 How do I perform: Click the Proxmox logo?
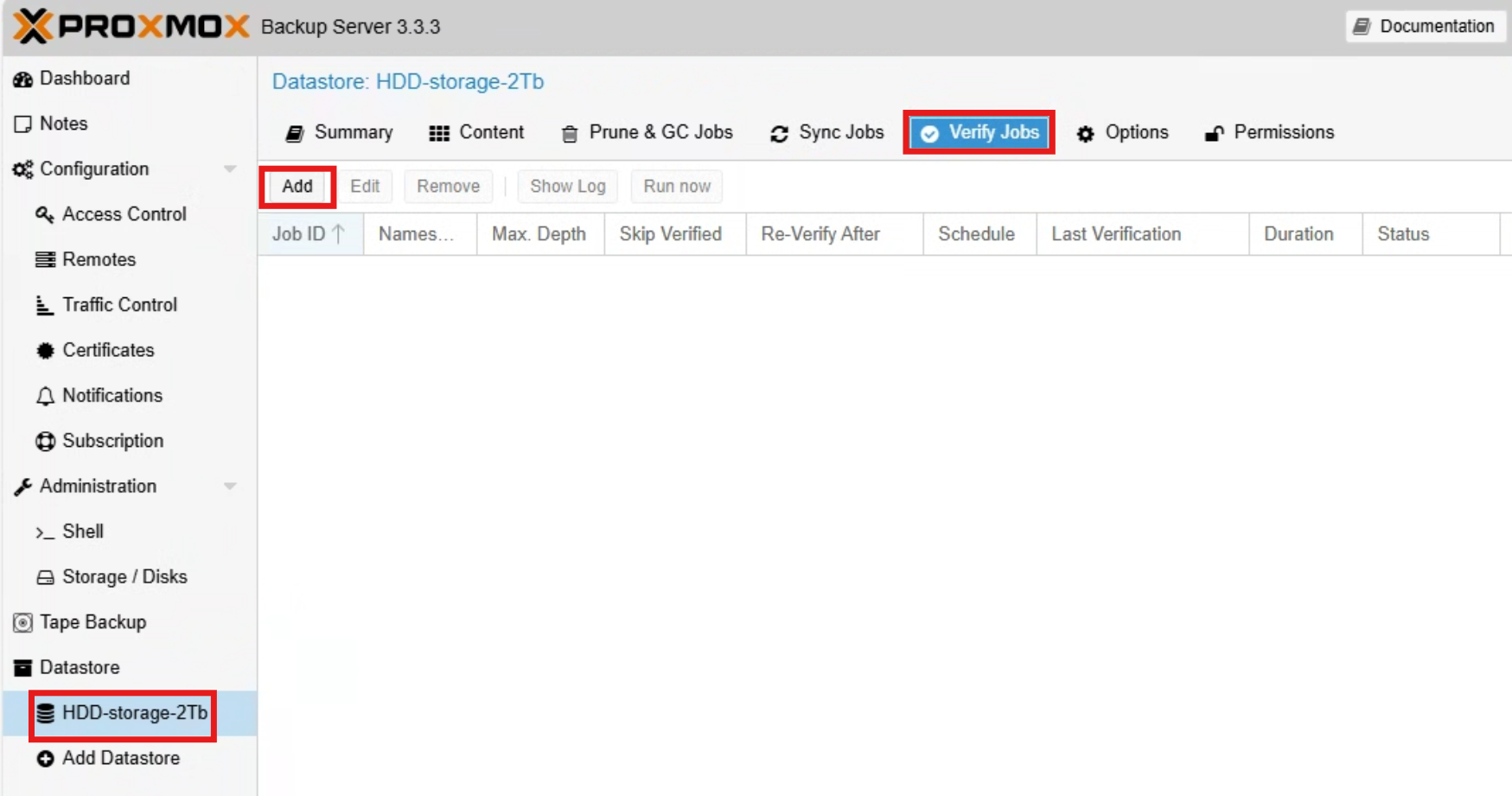point(131,26)
